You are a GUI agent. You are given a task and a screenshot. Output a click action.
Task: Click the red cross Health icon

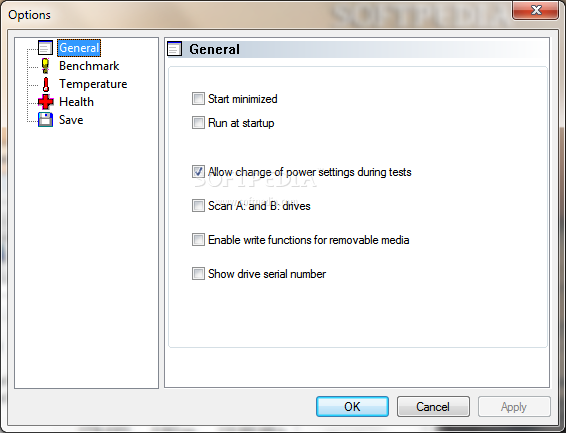(x=46, y=102)
